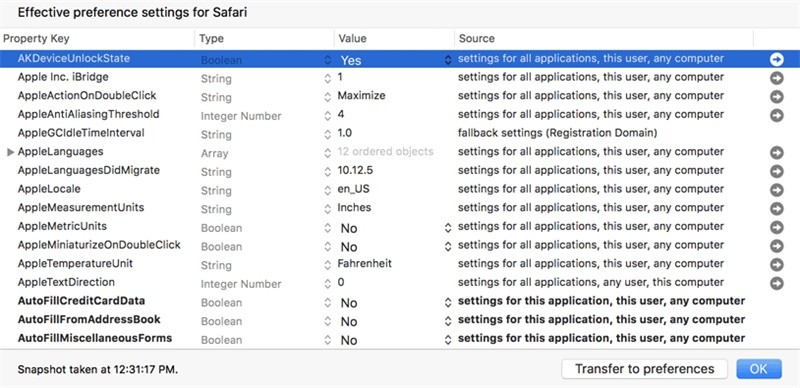Open value popup for AppleMiniaturizeOnDoubleClick
The width and height of the screenshot is (800, 388).
click(x=448, y=247)
